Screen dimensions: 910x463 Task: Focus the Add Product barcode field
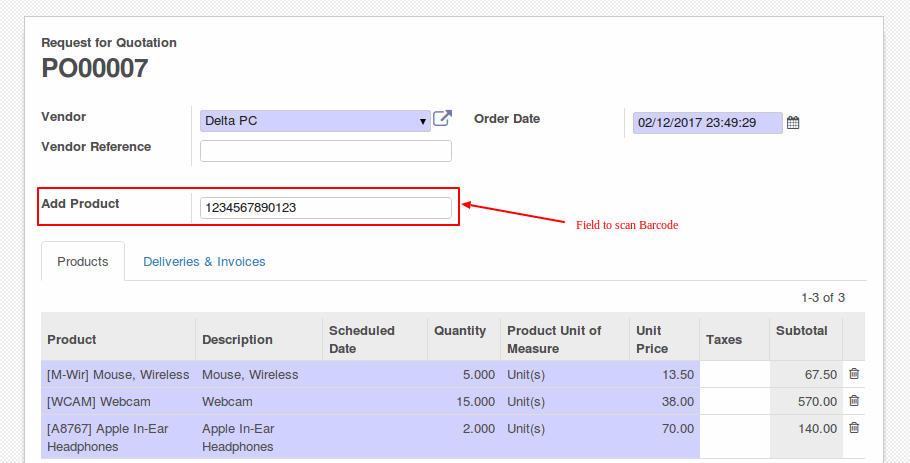tap(326, 208)
